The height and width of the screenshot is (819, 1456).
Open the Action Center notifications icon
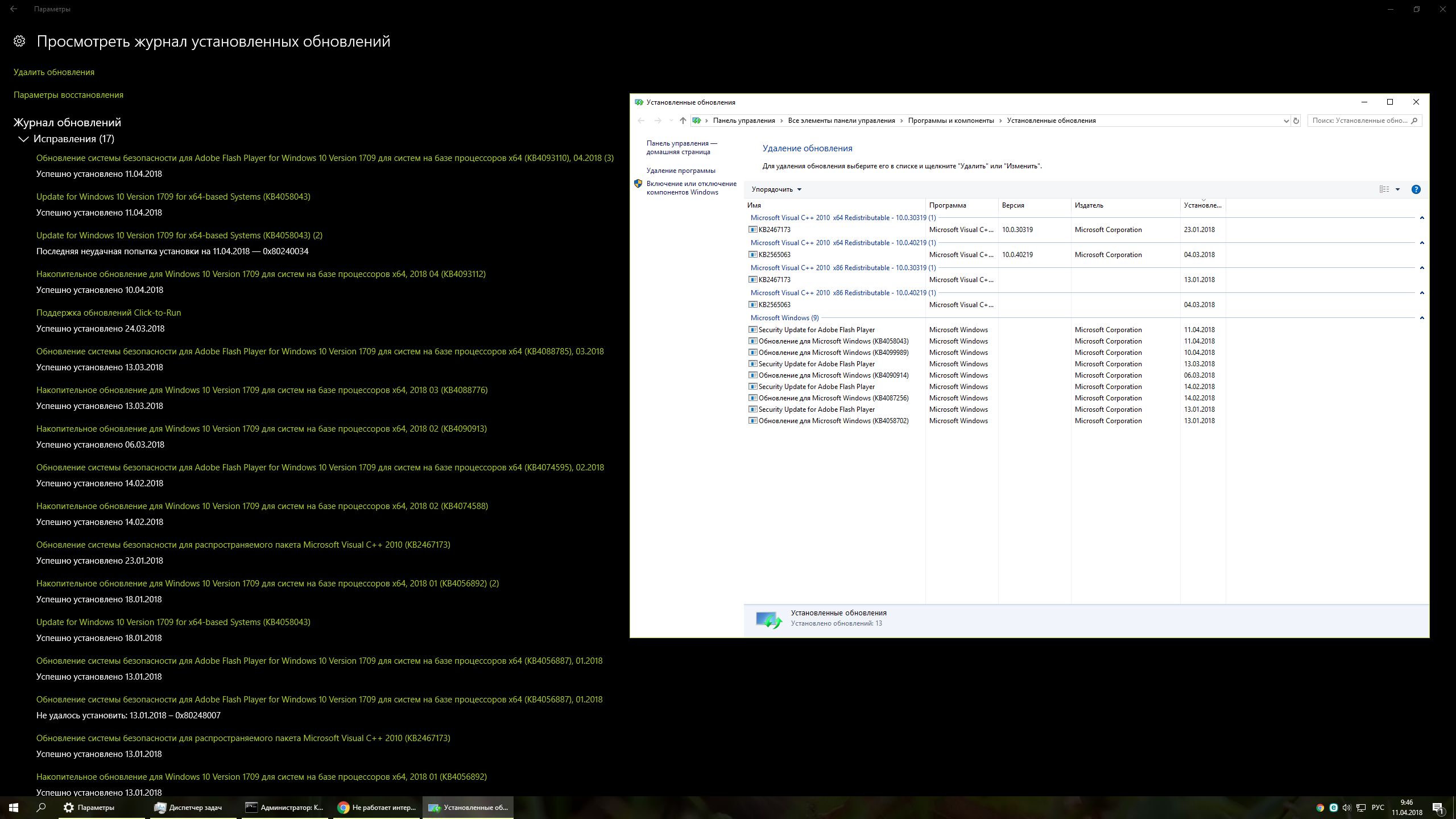(x=1438, y=808)
